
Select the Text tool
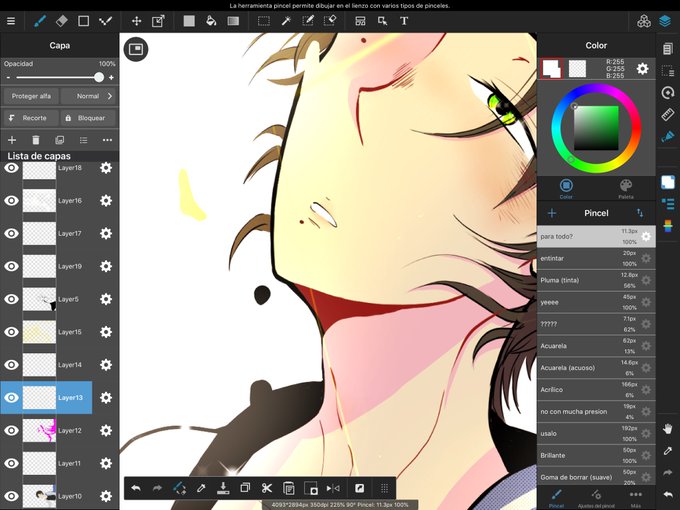[404, 21]
